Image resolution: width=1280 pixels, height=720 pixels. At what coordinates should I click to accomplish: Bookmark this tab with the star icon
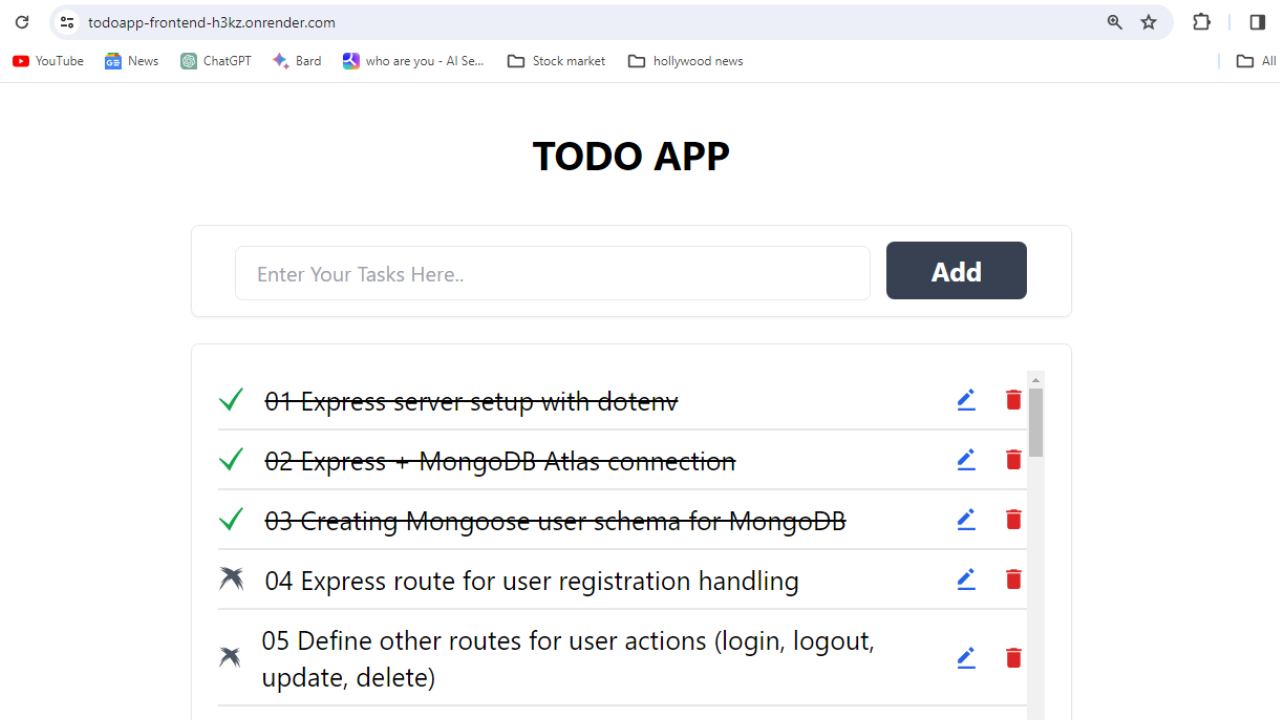tap(1149, 22)
